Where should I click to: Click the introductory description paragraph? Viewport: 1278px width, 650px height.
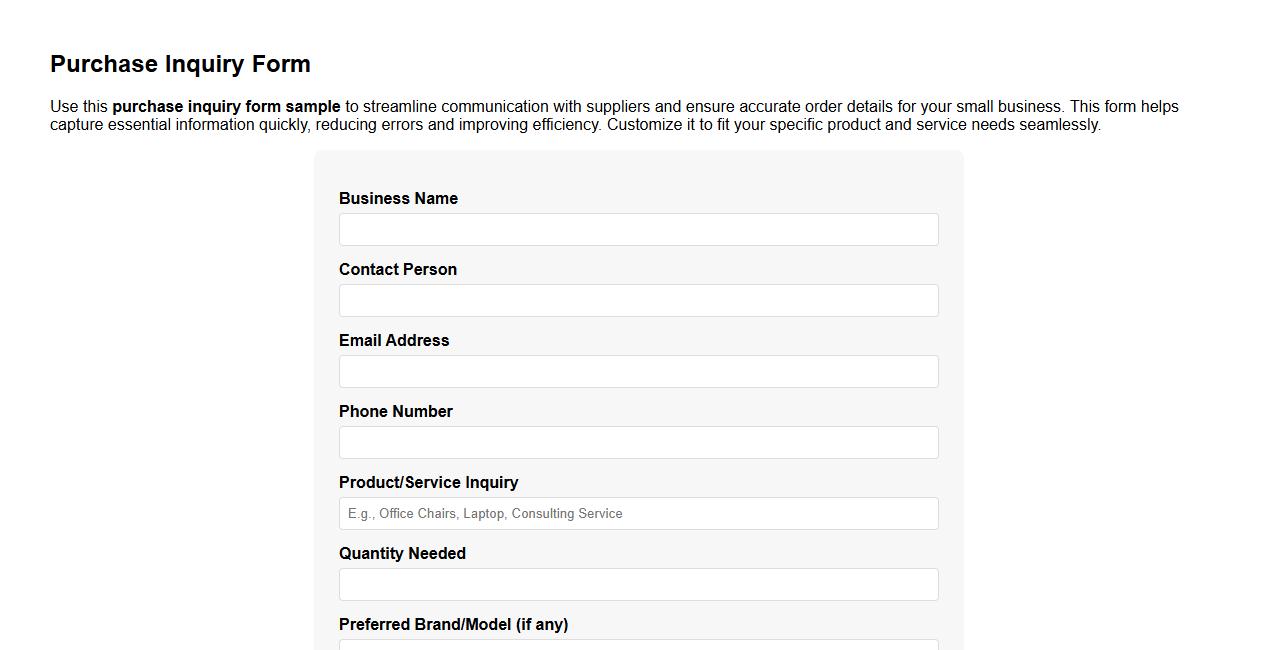614,115
